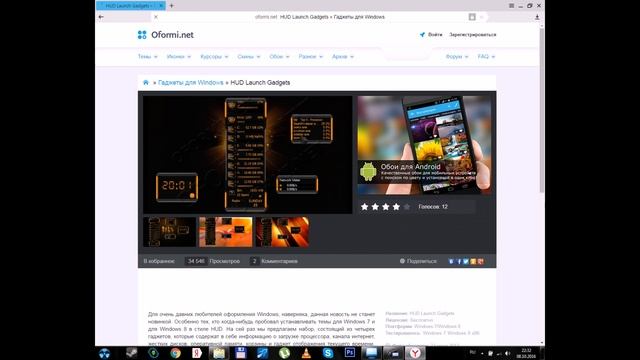
Task: Rate with the fifth grey star
Action: coord(407,207)
